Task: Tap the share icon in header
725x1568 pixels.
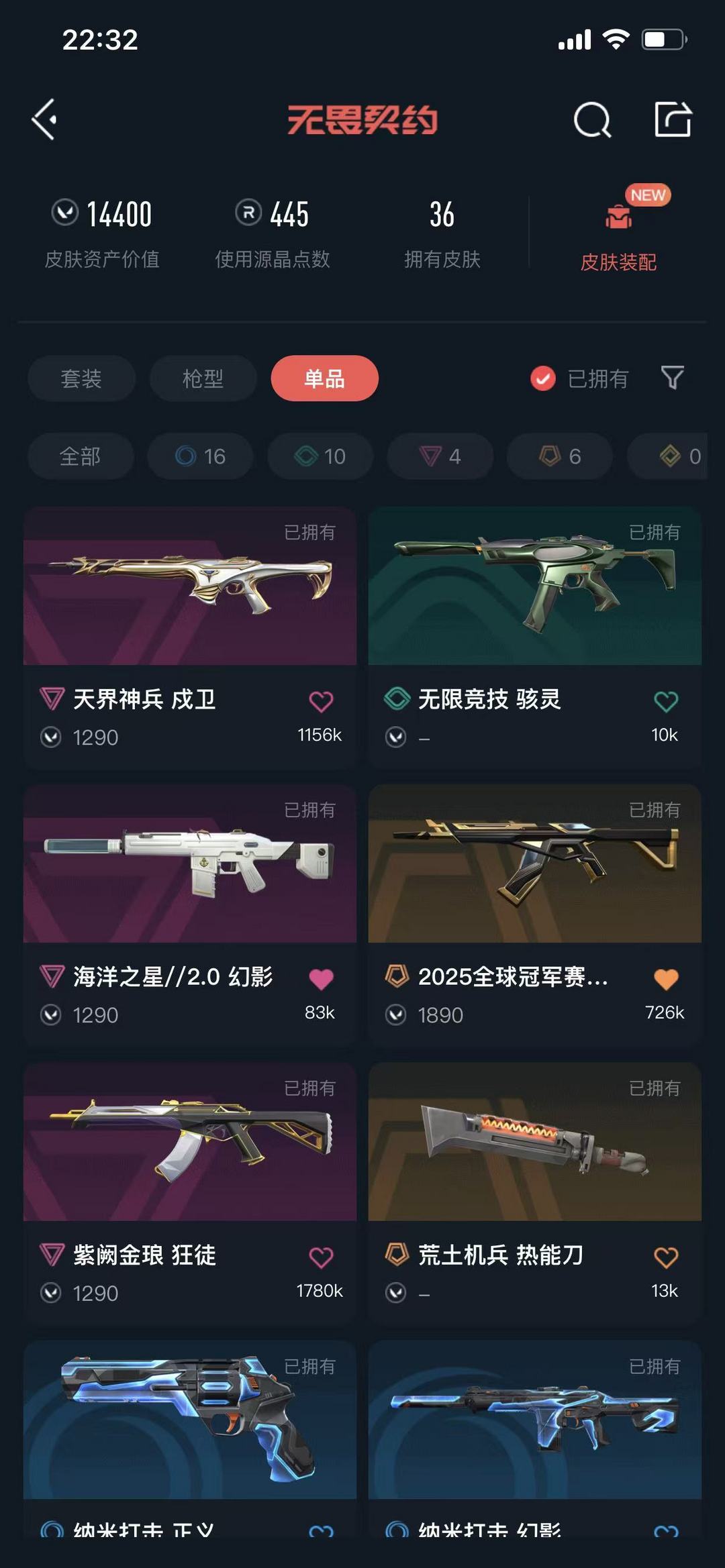Action: tap(673, 119)
